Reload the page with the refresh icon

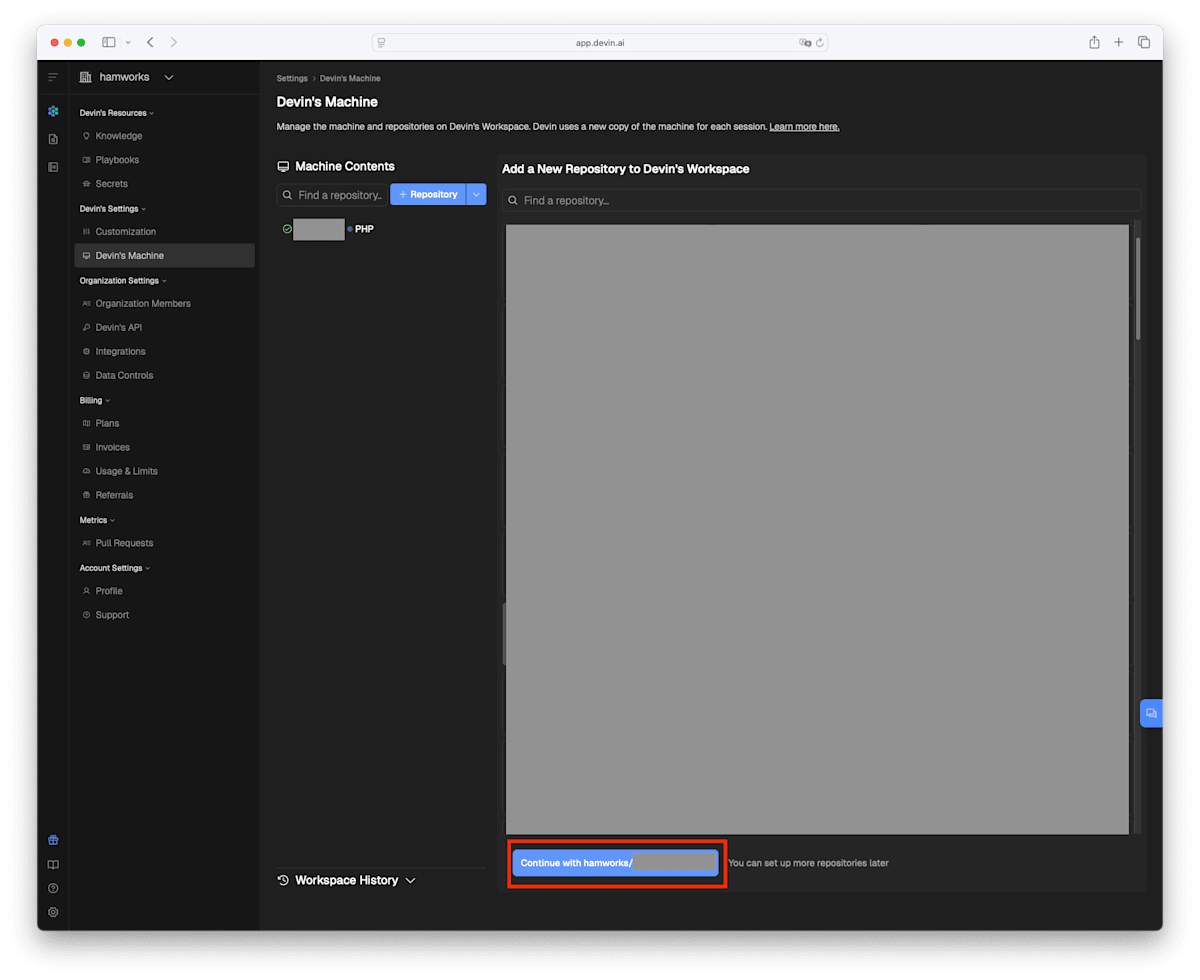pyautogui.click(x=820, y=43)
